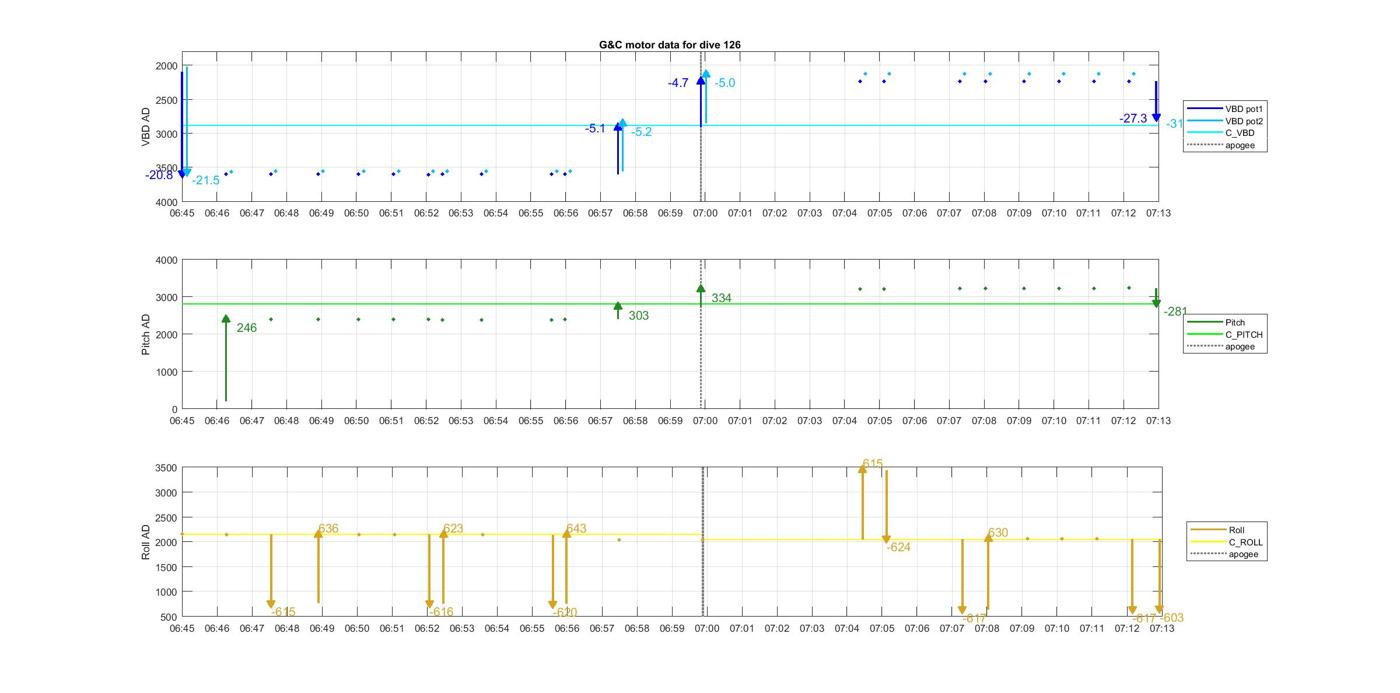Click the '-624' roll data label
The width and height of the screenshot is (1400, 693).
[x=899, y=546]
